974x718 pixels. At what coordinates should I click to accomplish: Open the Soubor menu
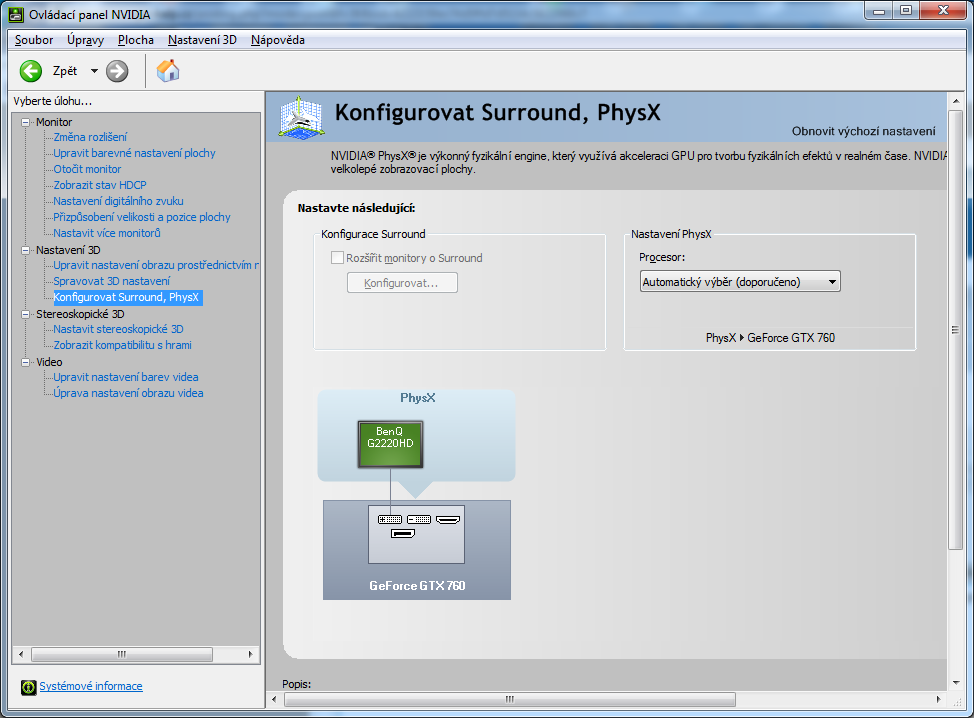[34, 40]
